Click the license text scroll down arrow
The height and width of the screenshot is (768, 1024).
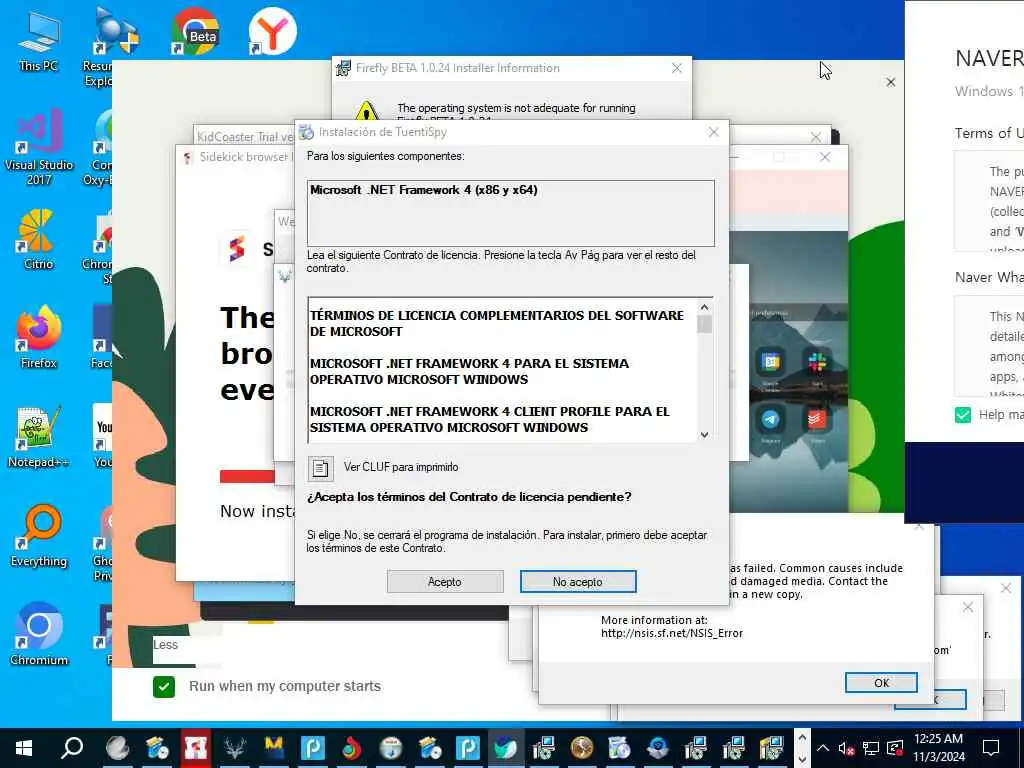[704, 435]
